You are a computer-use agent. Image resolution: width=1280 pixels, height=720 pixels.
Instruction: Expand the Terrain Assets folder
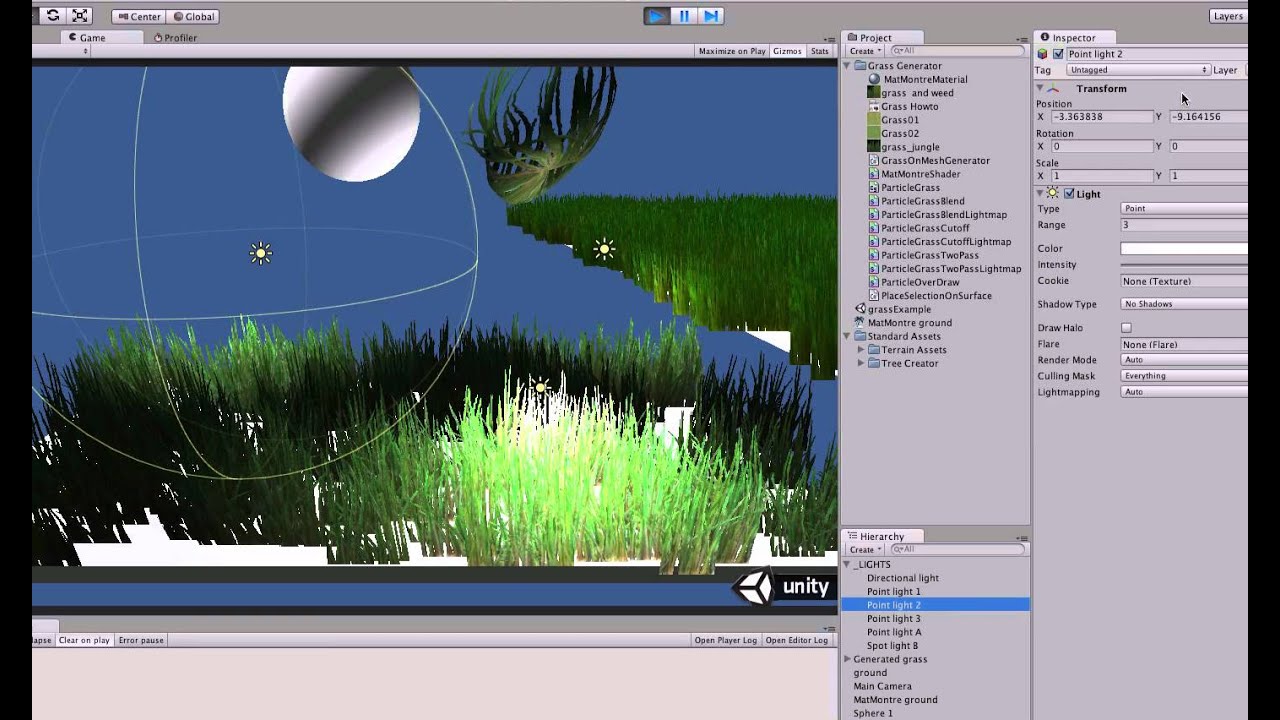[861, 350]
